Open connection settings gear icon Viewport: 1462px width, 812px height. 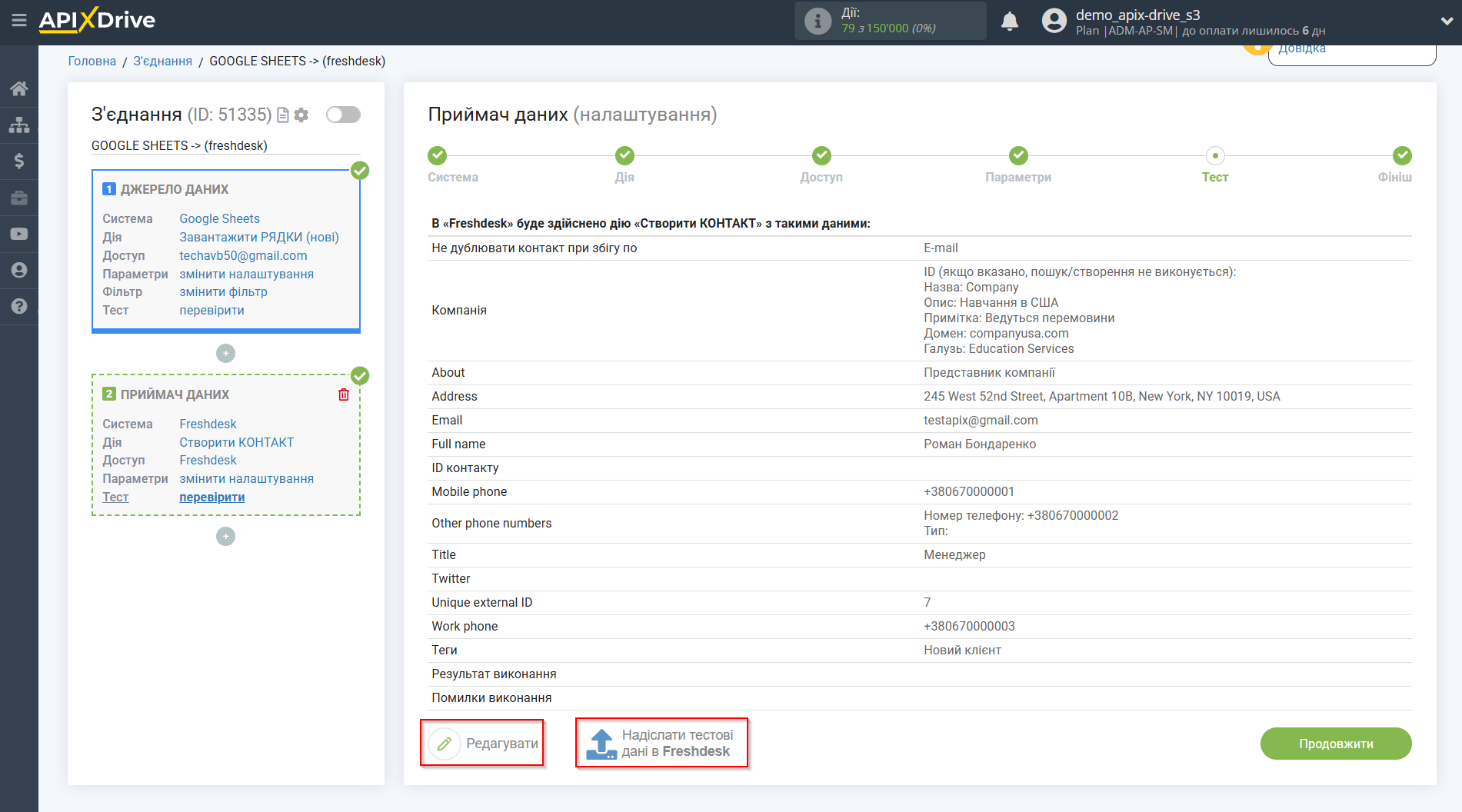[x=301, y=115]
